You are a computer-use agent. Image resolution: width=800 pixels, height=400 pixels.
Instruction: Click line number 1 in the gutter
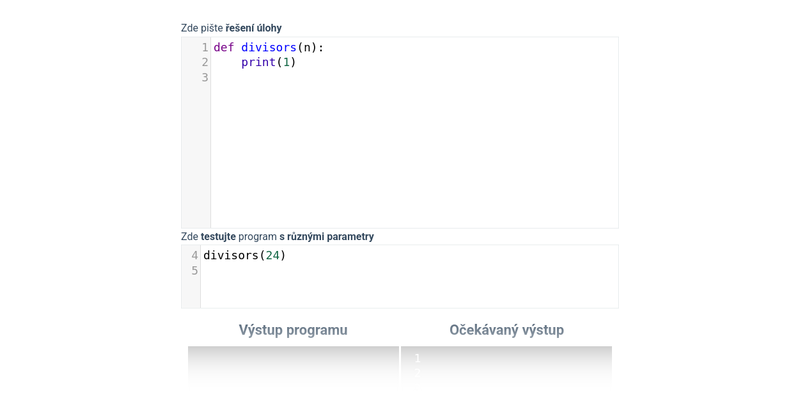pyautogui.click(x=204, y=47)
